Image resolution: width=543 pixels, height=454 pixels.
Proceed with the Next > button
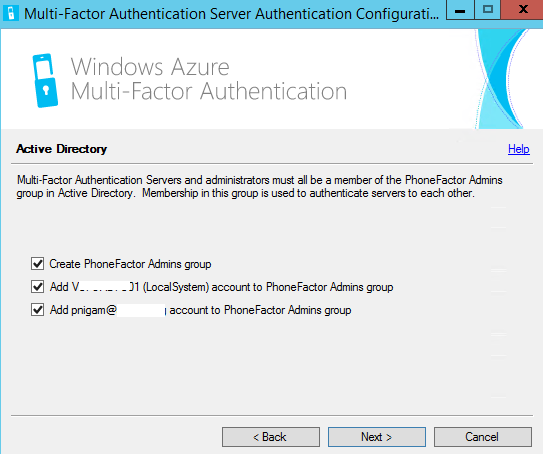(377, 437)
